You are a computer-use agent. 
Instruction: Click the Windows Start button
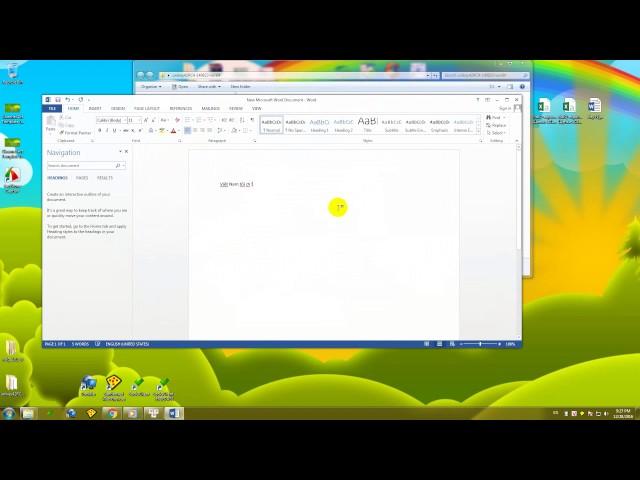pyautogui.click(x=9, y=413)
